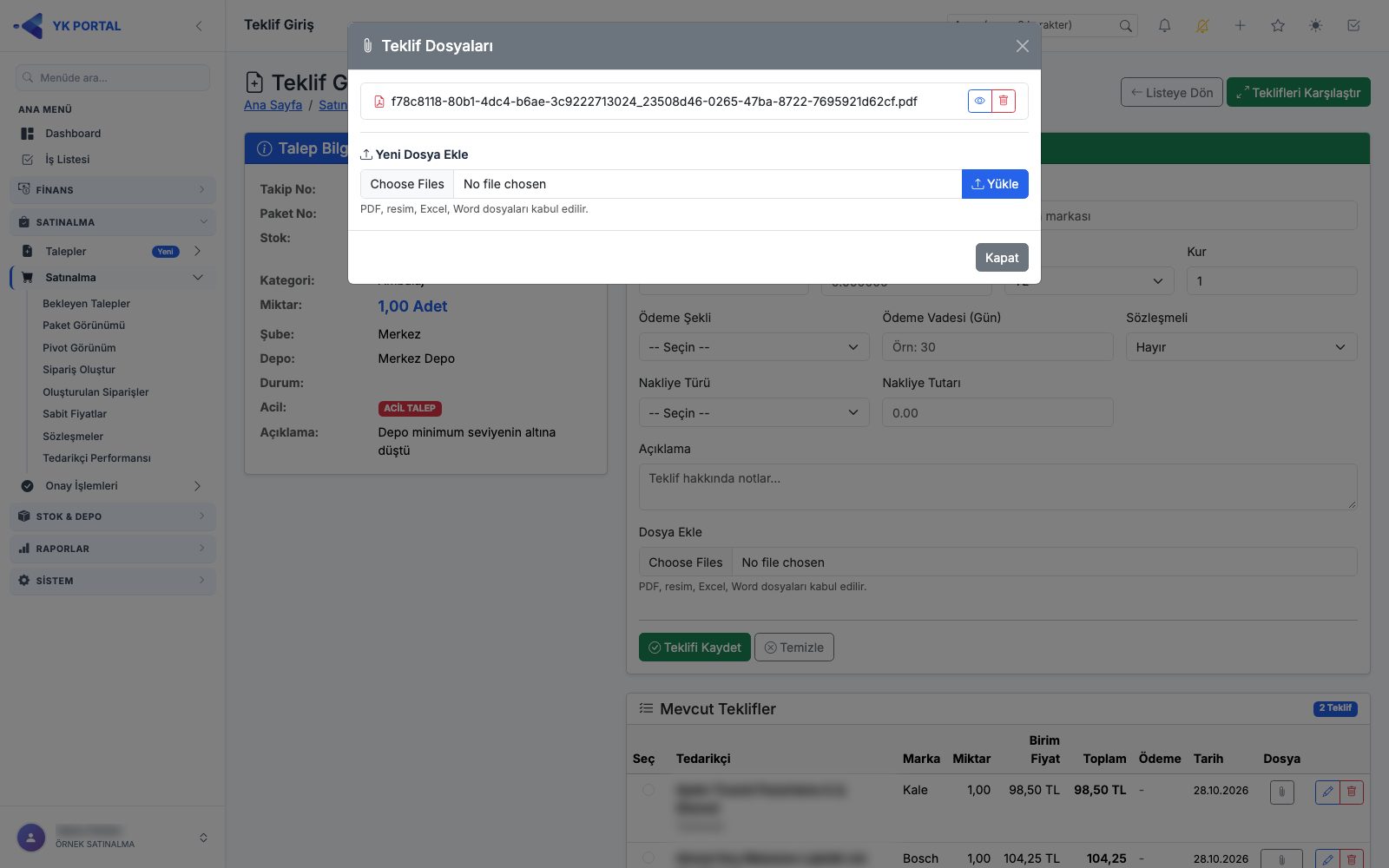
Task: Expand Talepler submenu
Action: 113,252
